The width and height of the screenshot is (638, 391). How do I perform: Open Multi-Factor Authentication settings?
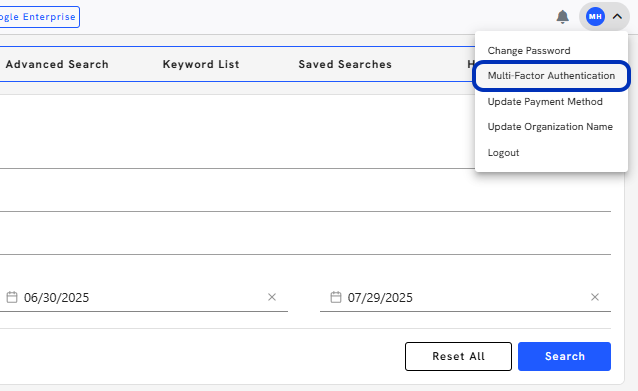tap(551, 76)
